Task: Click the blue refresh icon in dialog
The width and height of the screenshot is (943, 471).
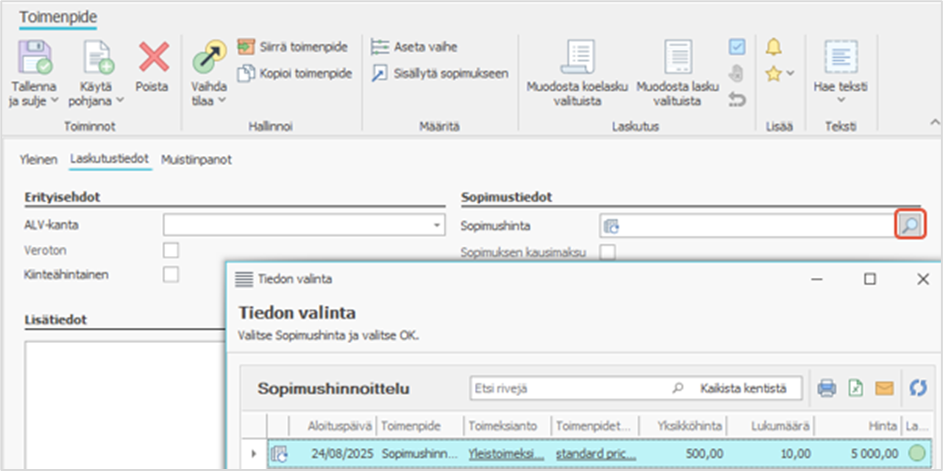Action: 916,388
